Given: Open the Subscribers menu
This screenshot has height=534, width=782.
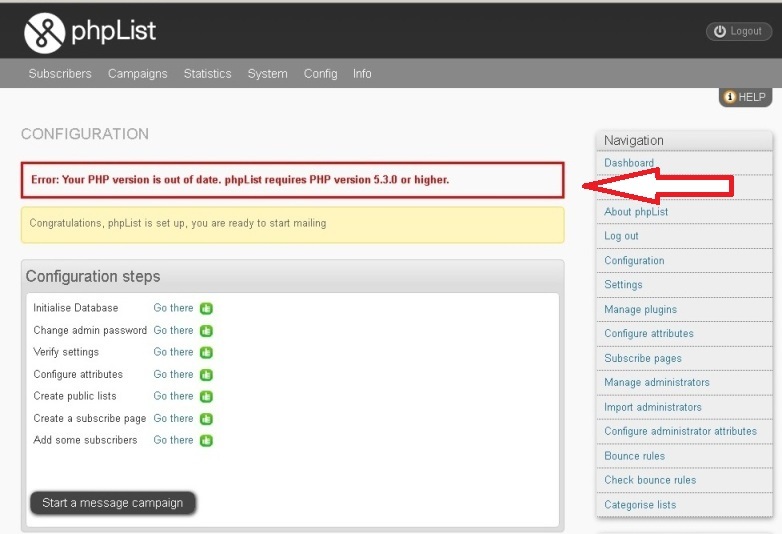Looking at the screenshot, I should point(60,74).
